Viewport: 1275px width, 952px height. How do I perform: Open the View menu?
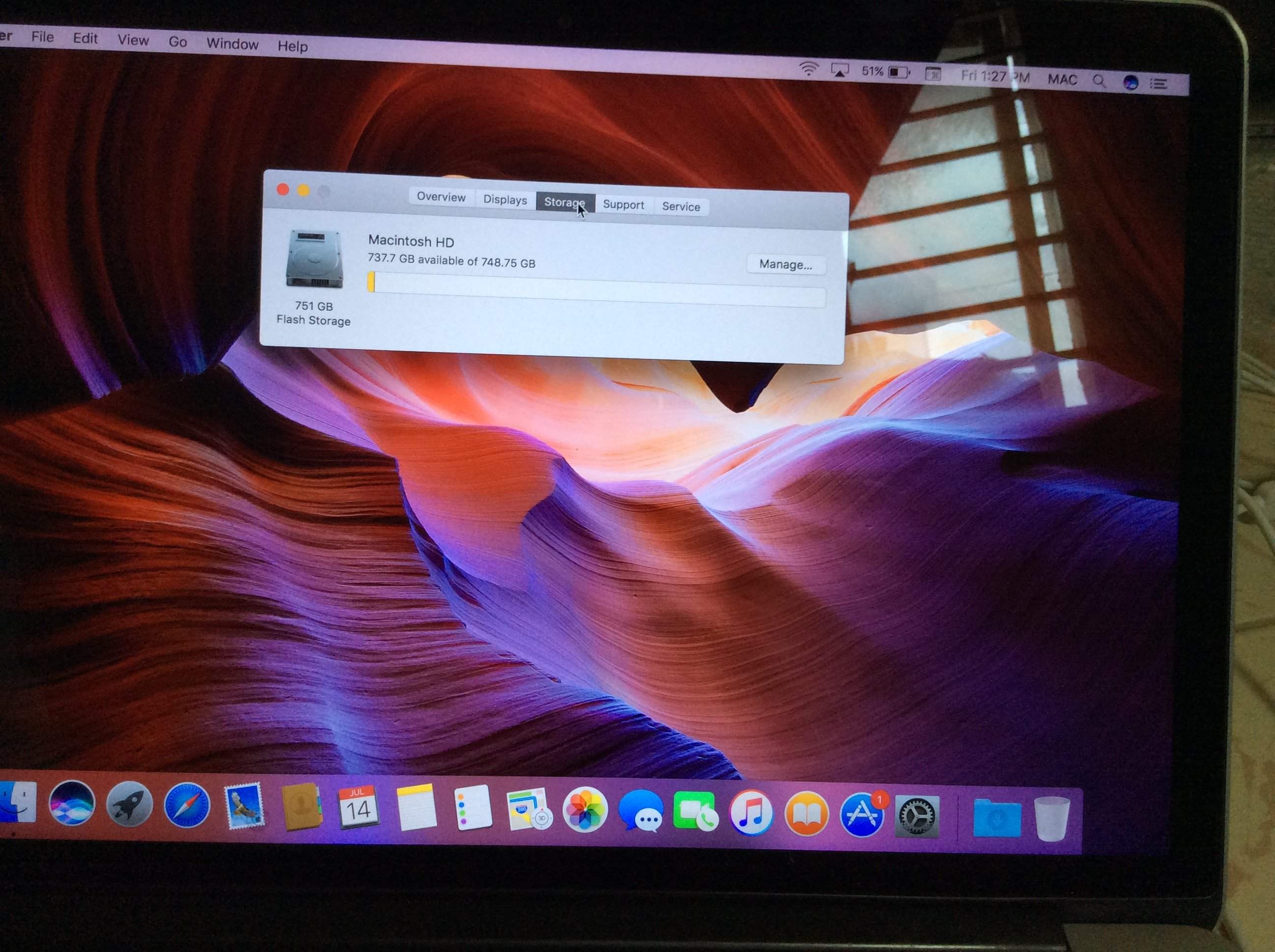coord(133,40)
